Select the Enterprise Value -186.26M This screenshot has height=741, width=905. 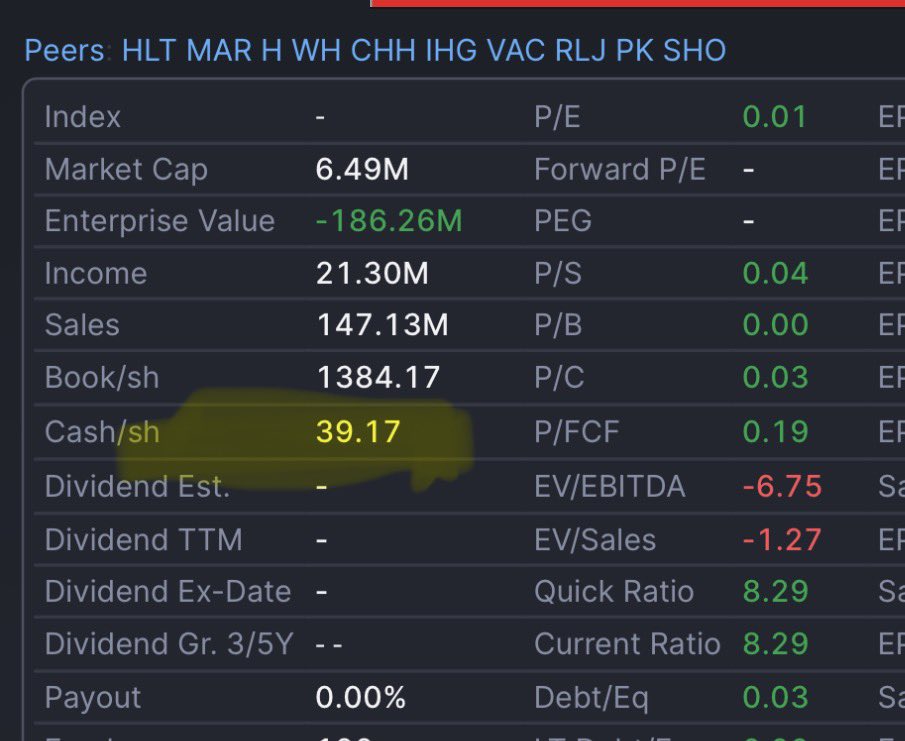[x=390, y=220]
